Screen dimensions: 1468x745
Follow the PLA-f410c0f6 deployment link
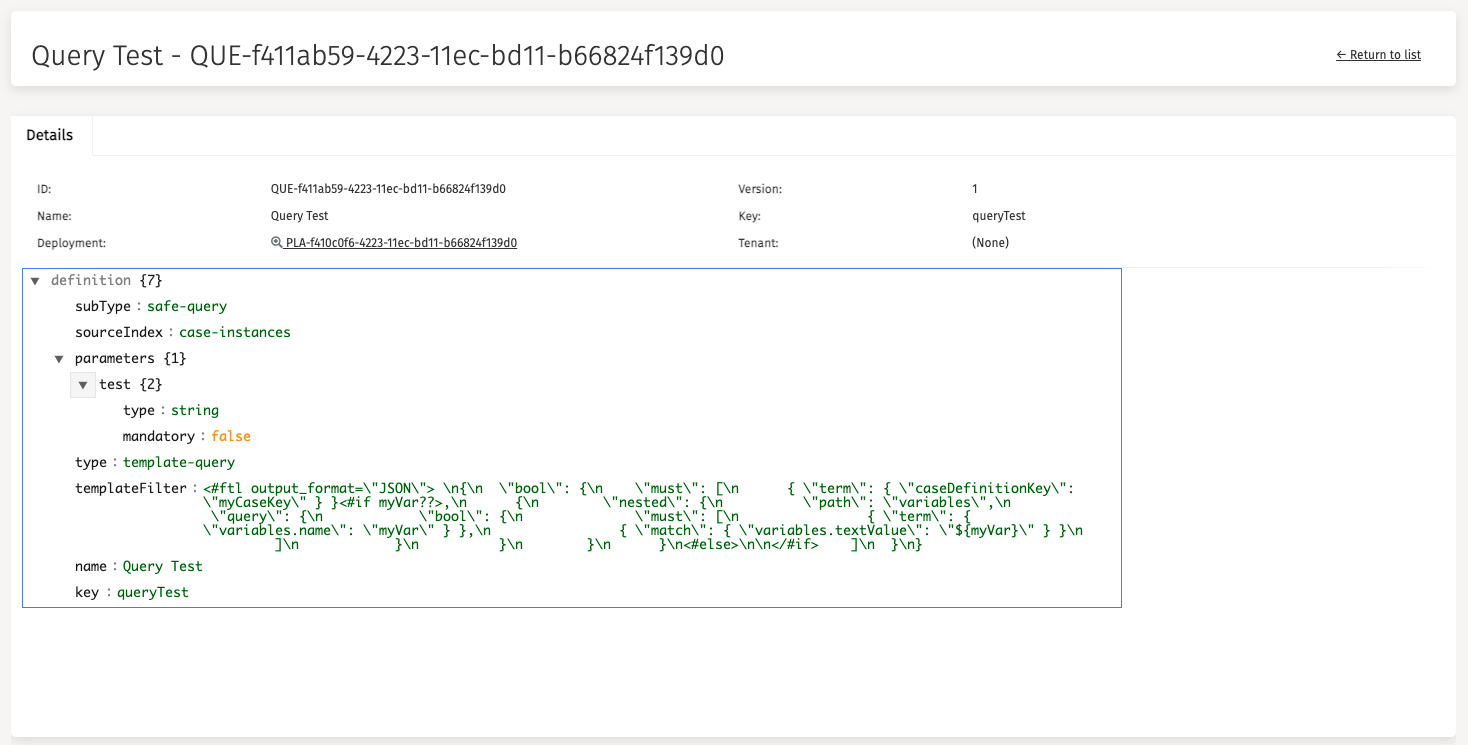pos(399,242)
